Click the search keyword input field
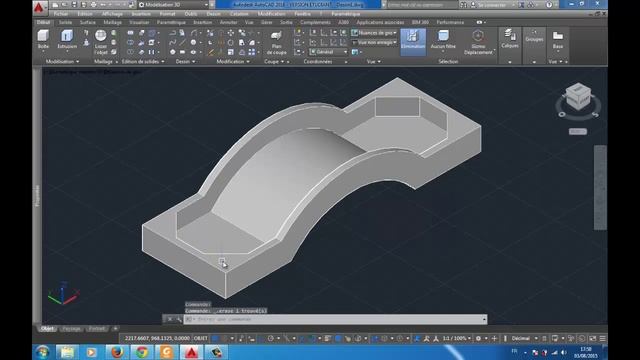This screenshot has height=360, width=640. (422, 5)
